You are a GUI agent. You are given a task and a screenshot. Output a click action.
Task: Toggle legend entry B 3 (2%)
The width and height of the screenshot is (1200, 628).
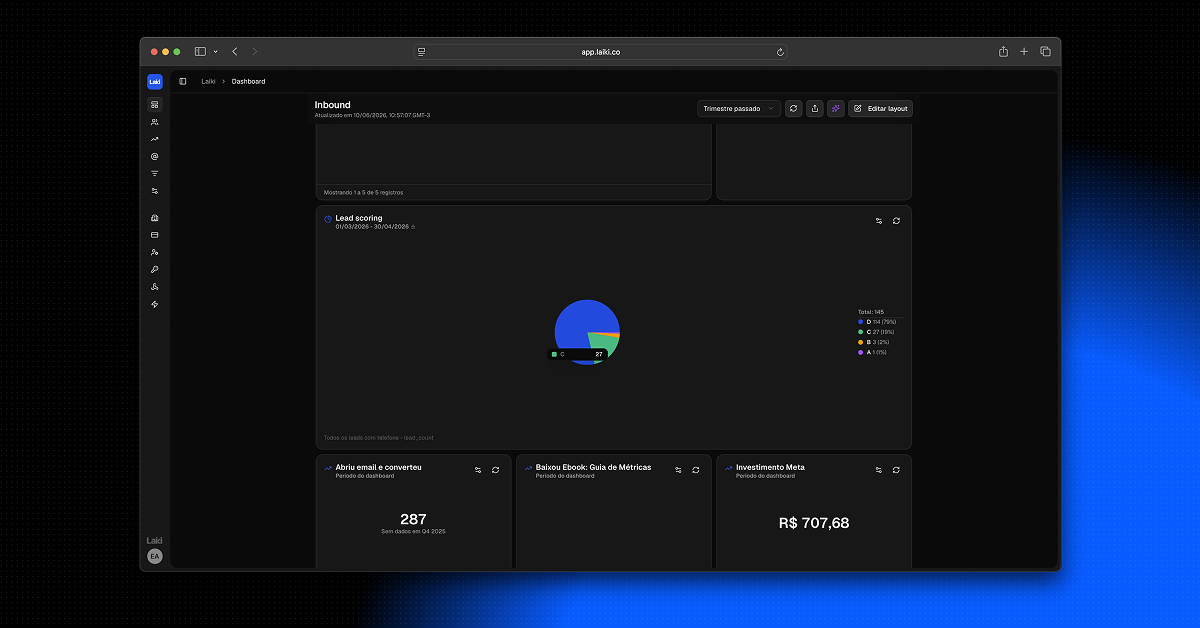(x=871, y=342)
